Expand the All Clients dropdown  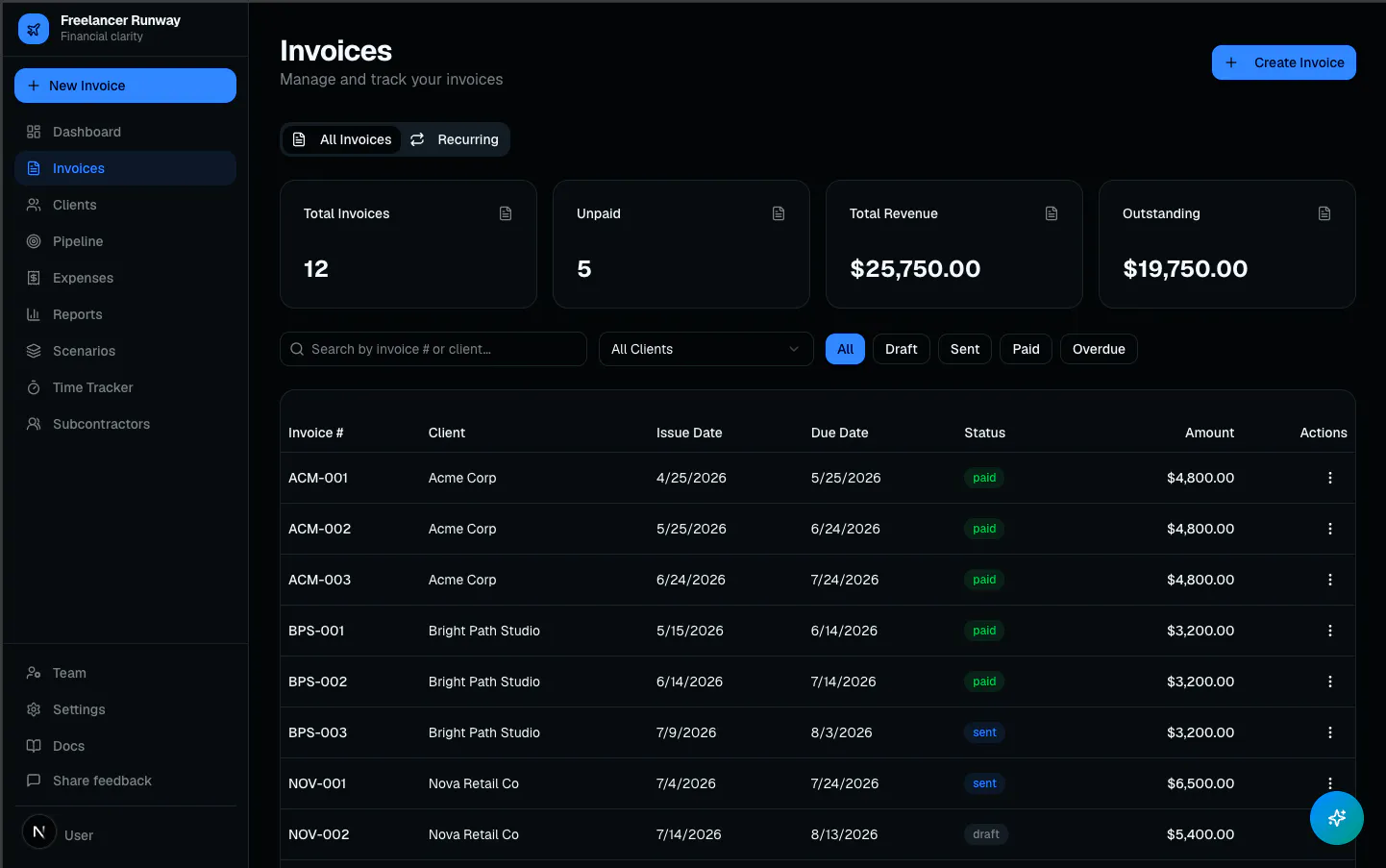click(x=706, y=349)
